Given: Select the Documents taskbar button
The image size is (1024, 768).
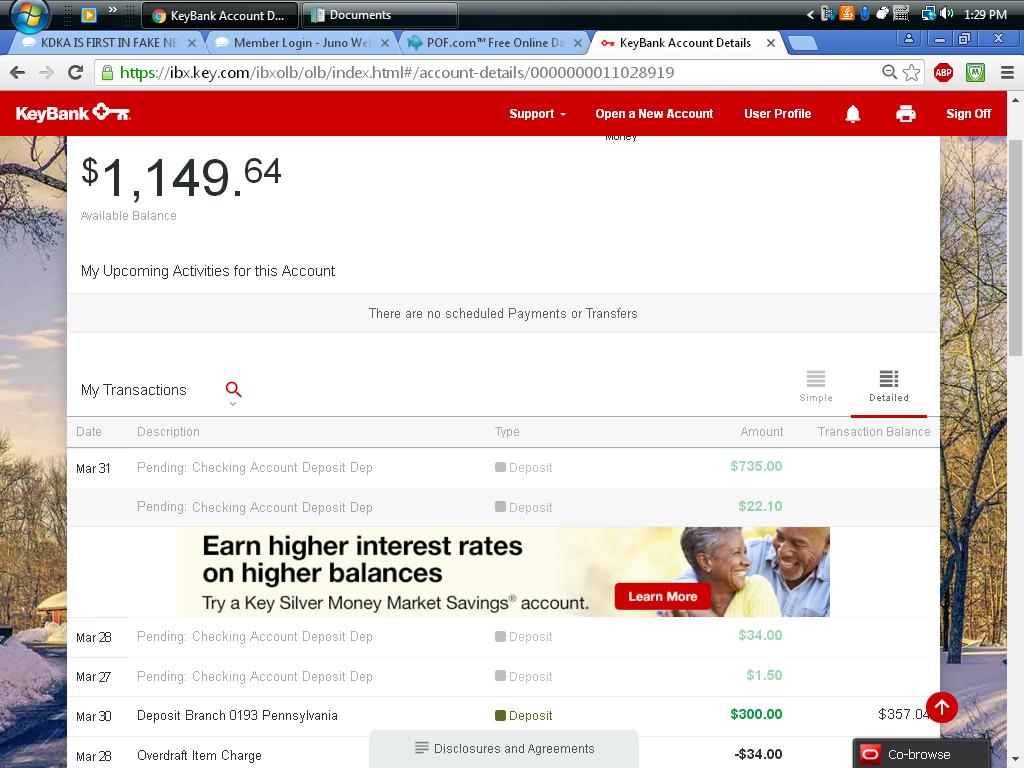Looking at the screenshot, I should point(379,14).
